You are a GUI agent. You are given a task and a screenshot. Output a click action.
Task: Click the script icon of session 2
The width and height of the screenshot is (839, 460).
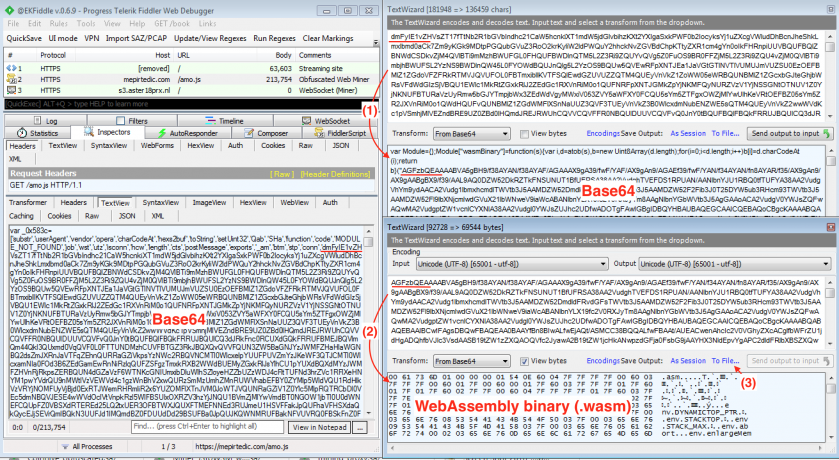(x=11, y=79)
